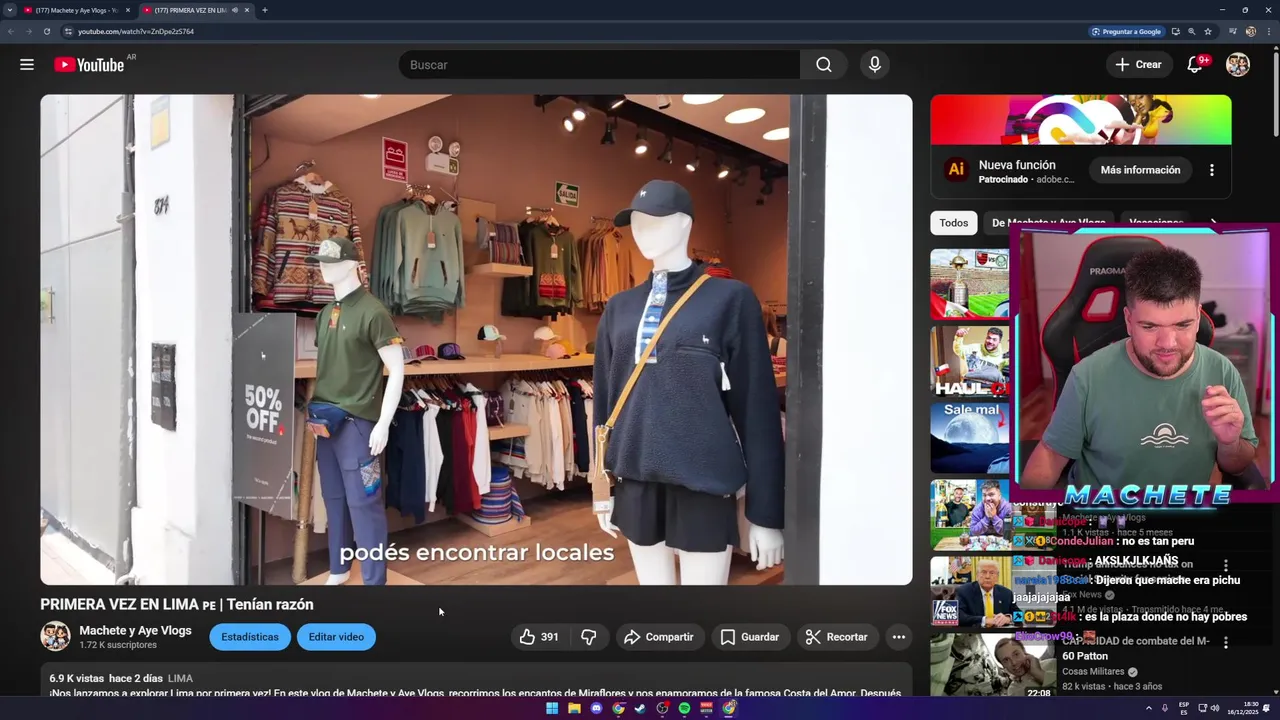Image resolution: width=1280 pixels, height=720 pixels.
Task: Open the YouTube hamburger guide menu
Action: [x=27, y=65]
